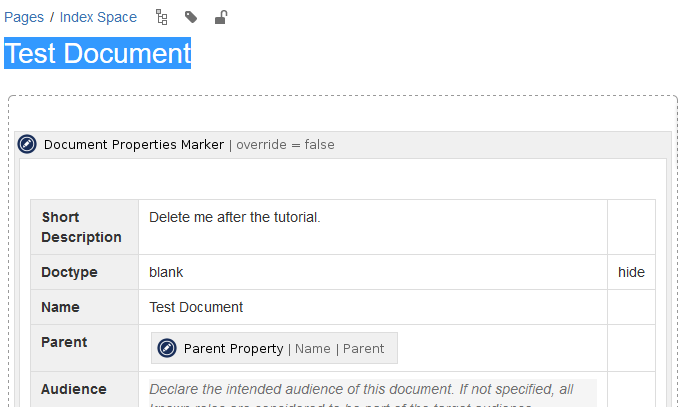Open the Pages breadcrumb link

[24, 17]
